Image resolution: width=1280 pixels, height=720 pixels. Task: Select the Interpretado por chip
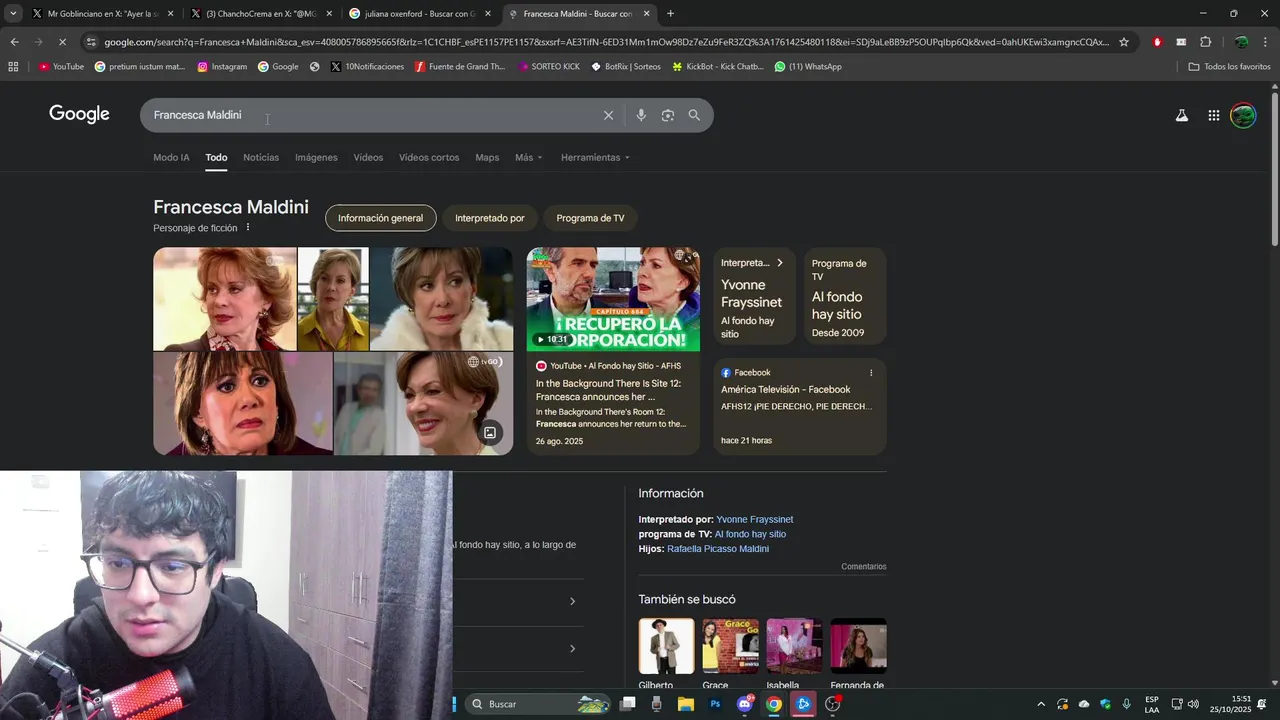click(490, 218)
